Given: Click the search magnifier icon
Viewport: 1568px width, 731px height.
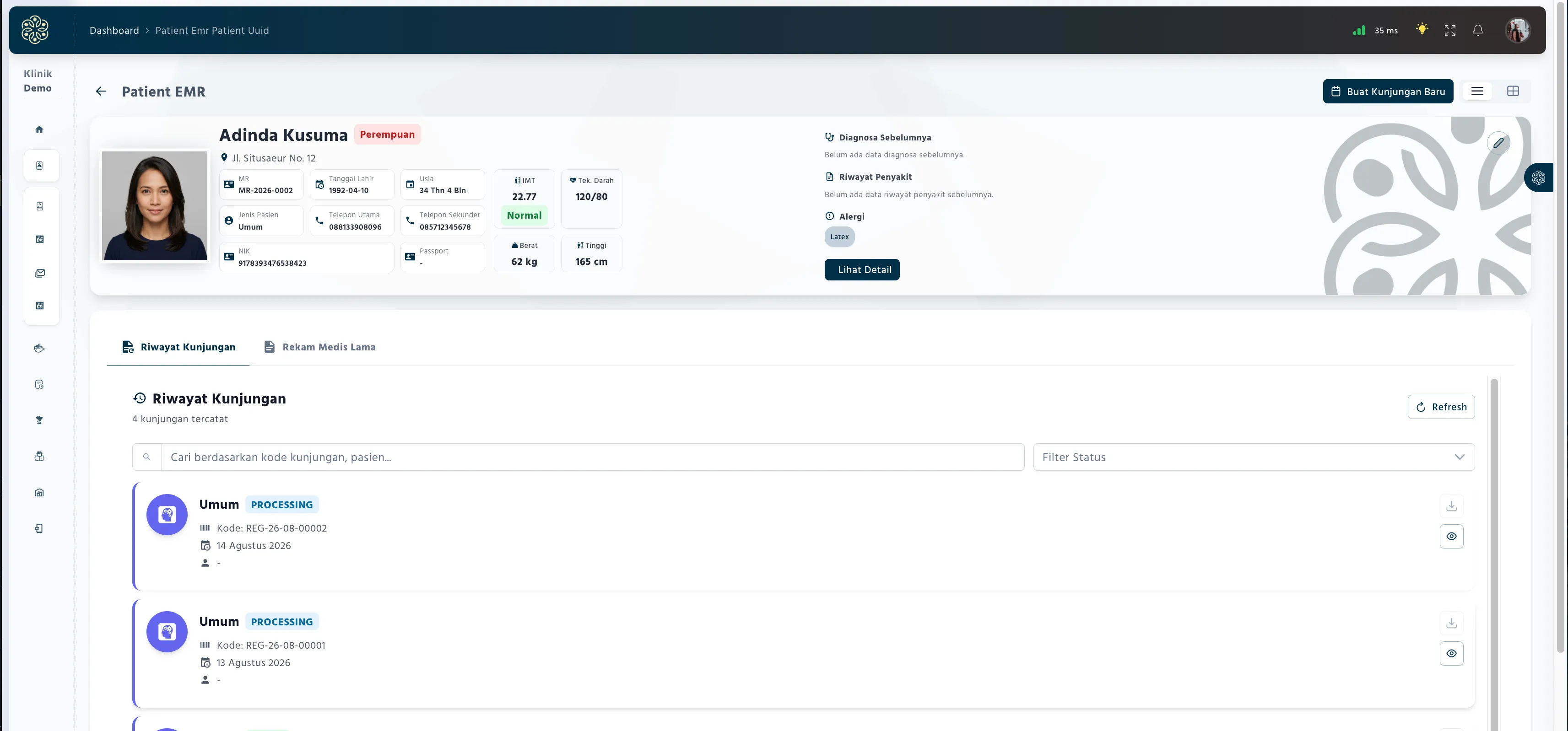Looking at the screenshot, I should (x=147, y=457).
